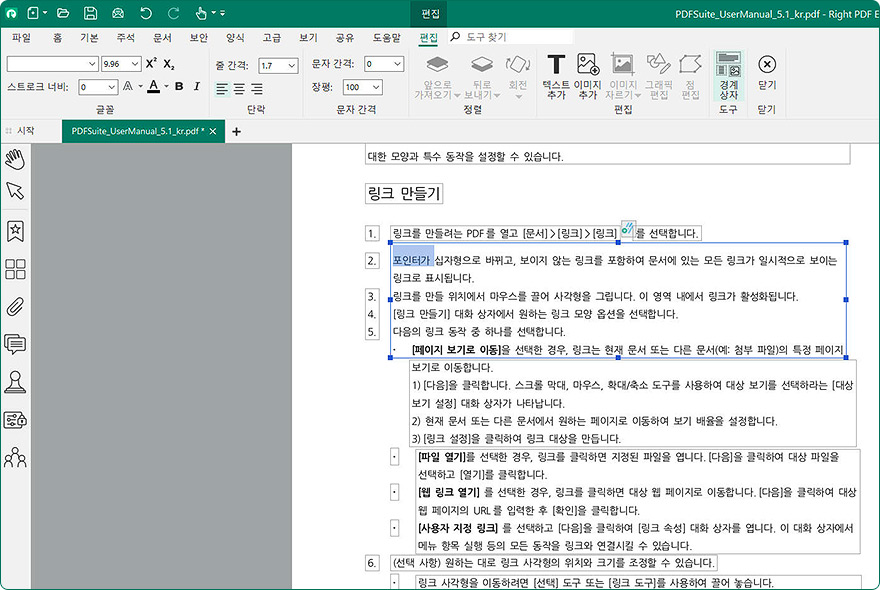The image size is (880, 590).
Task: Expand the new document dropdown arrow
Action: tap(45, 13)
